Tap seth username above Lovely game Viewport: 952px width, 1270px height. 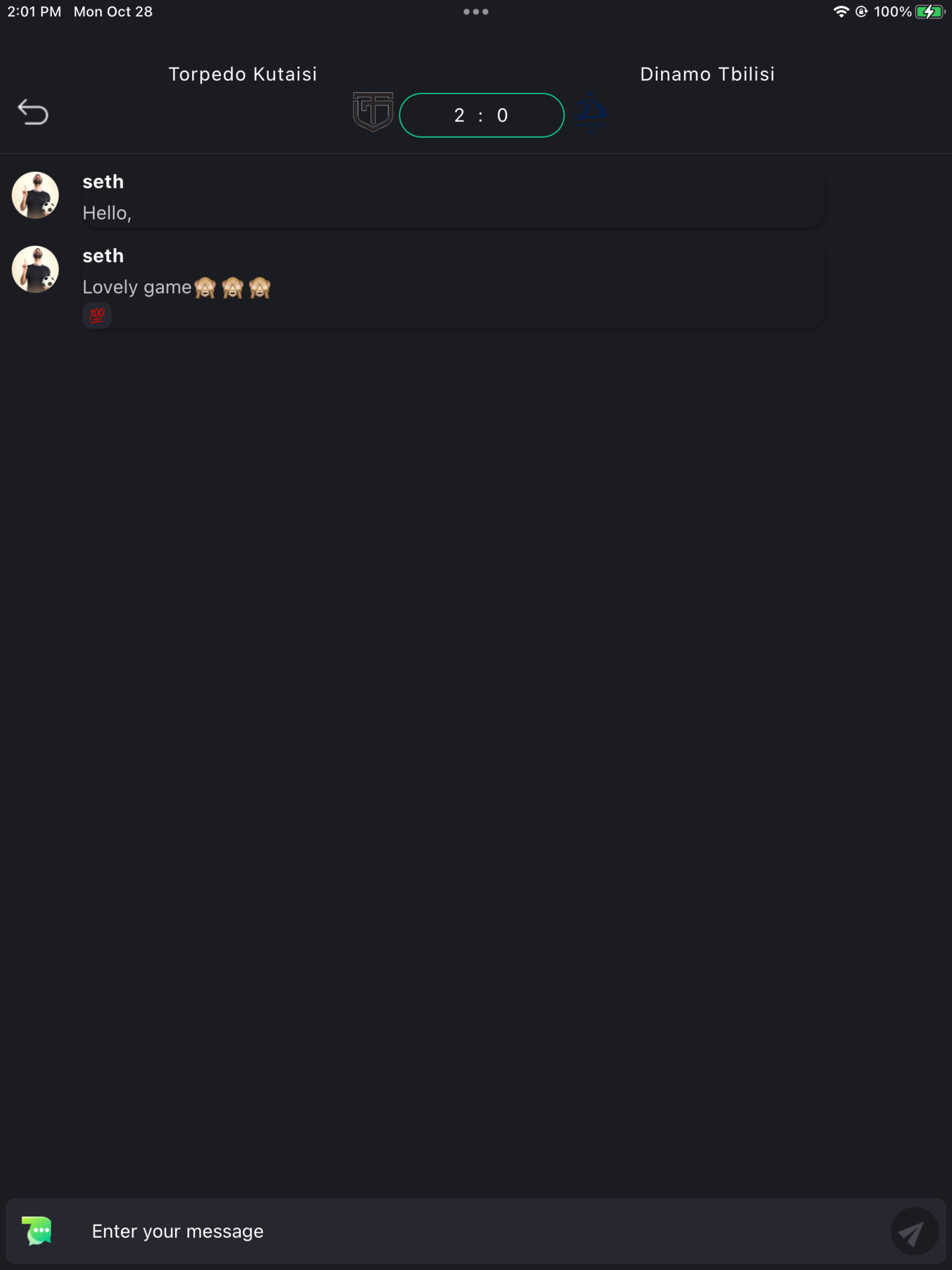[x=103, y=256]
